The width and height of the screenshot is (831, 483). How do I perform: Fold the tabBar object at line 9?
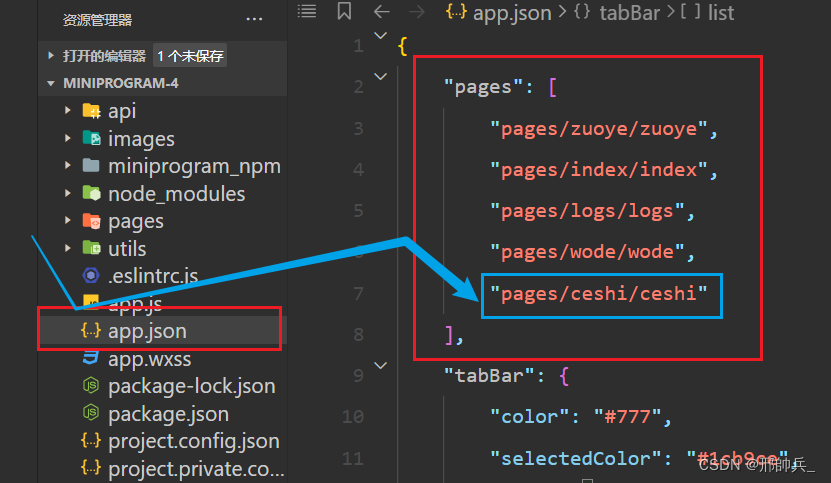(381, 366)
